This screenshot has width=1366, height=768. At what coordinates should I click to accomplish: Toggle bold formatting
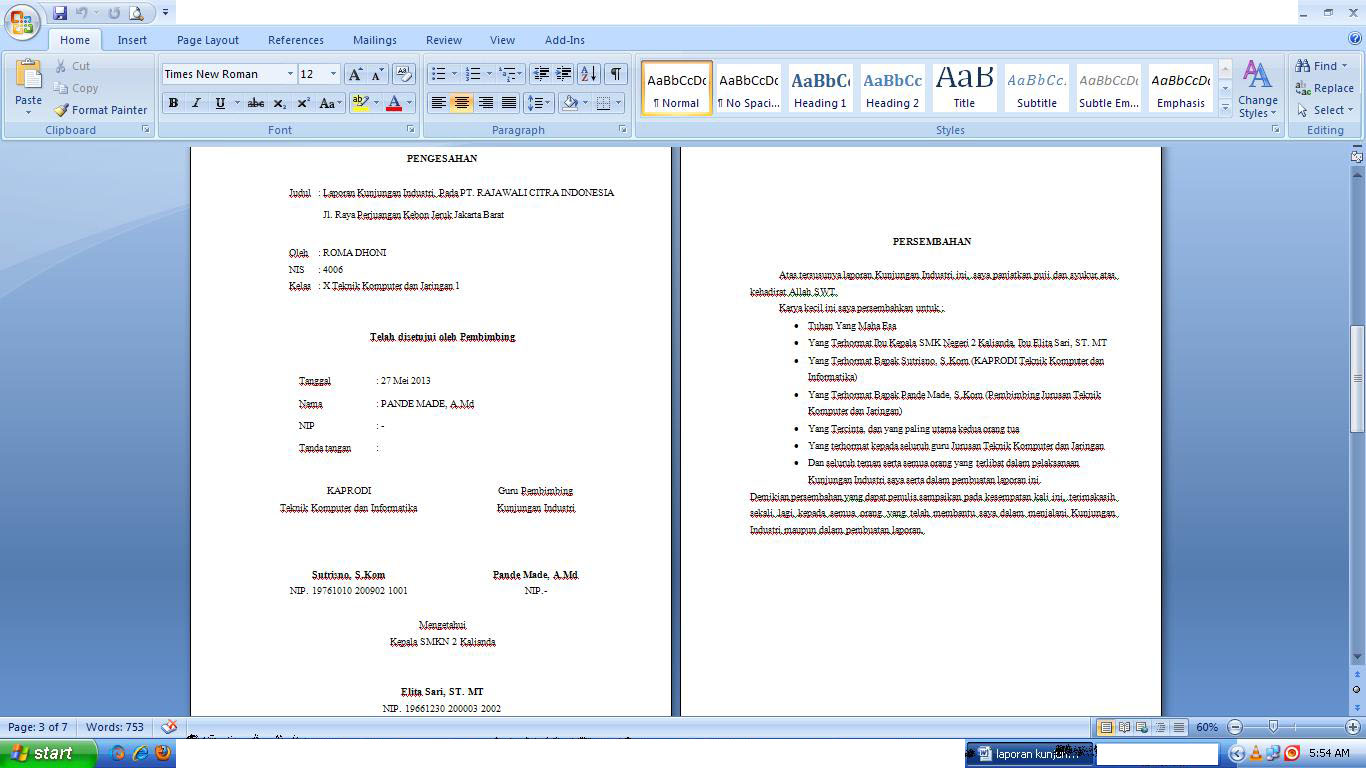[173, 103]
